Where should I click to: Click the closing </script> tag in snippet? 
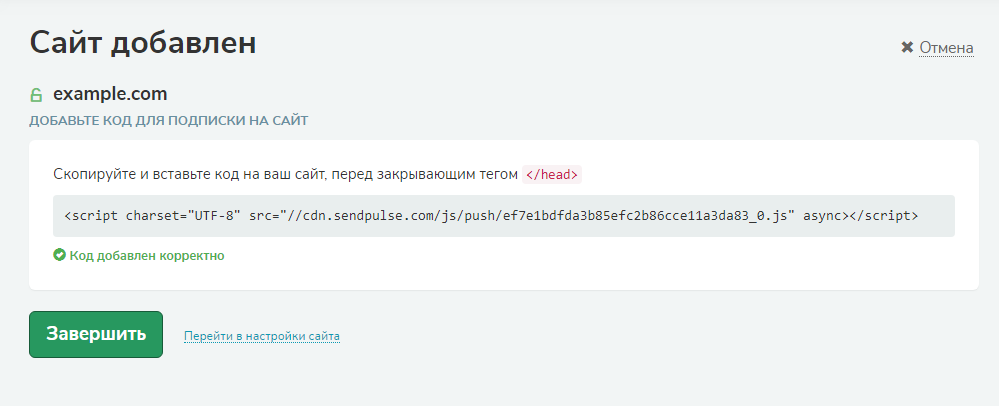click(884, 215)
